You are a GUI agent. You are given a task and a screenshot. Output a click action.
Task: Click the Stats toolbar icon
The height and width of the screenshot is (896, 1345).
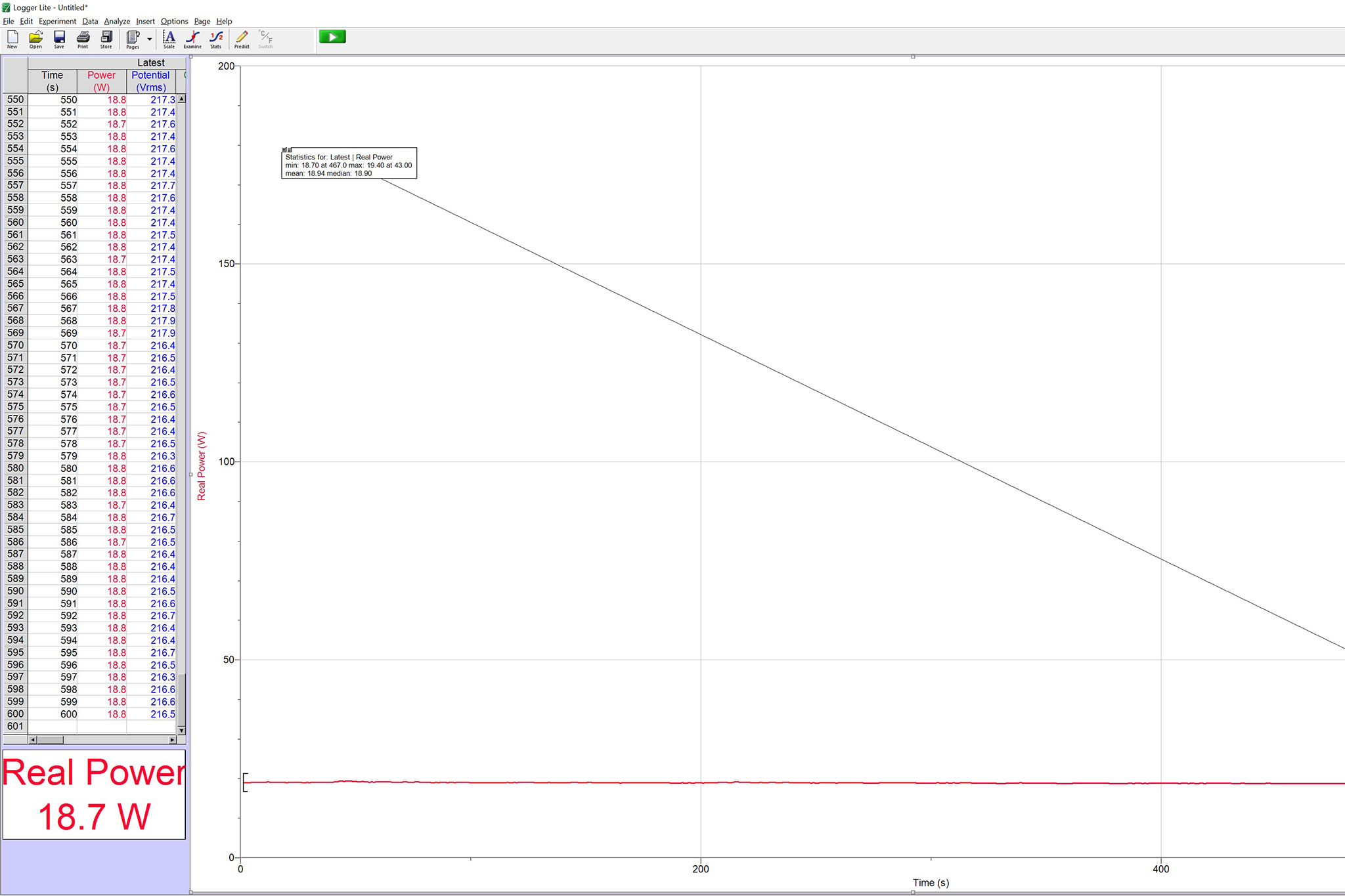pos(216,39)
